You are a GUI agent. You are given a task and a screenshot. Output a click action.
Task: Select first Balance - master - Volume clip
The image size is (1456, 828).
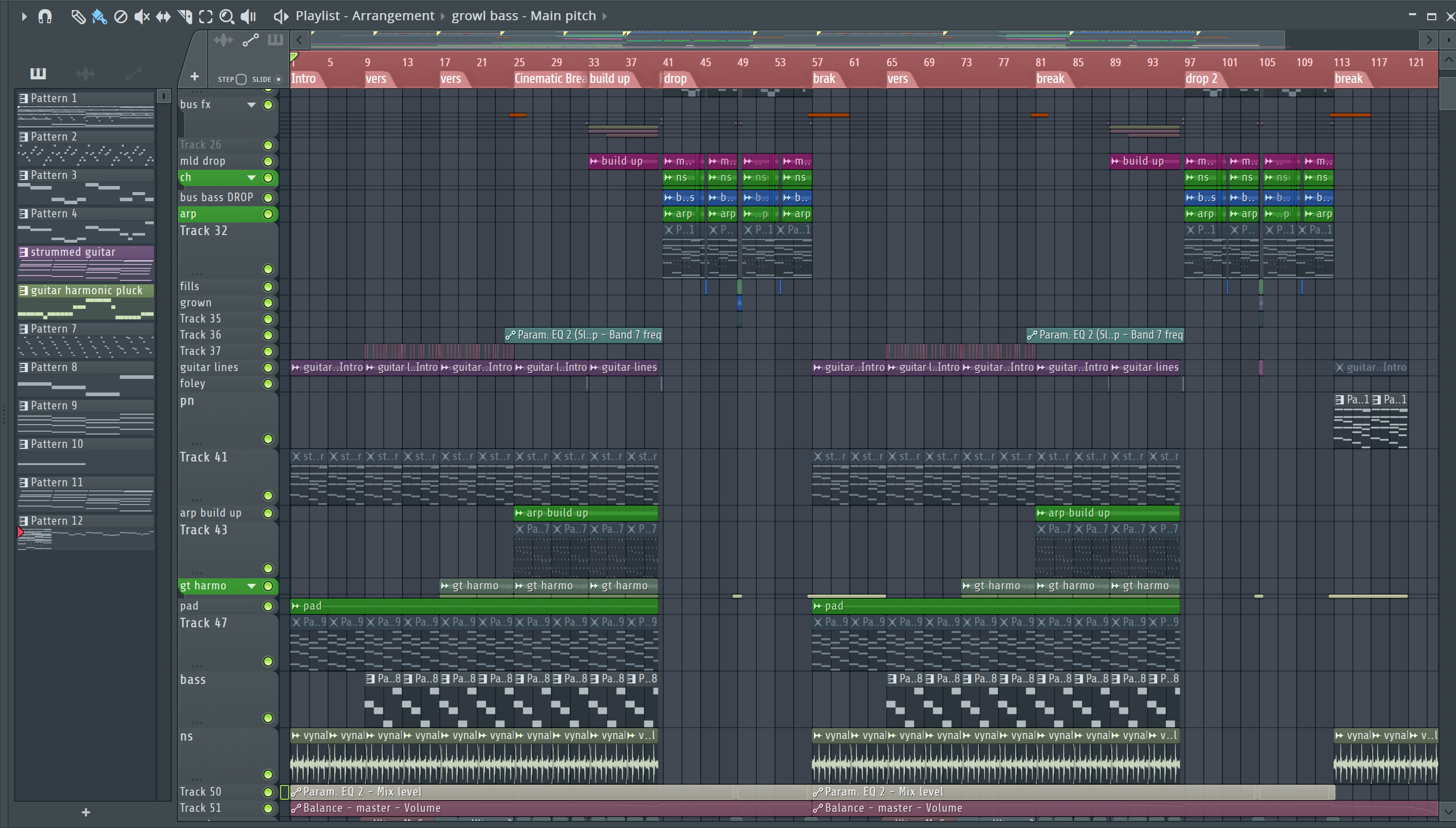pos(550,808)
